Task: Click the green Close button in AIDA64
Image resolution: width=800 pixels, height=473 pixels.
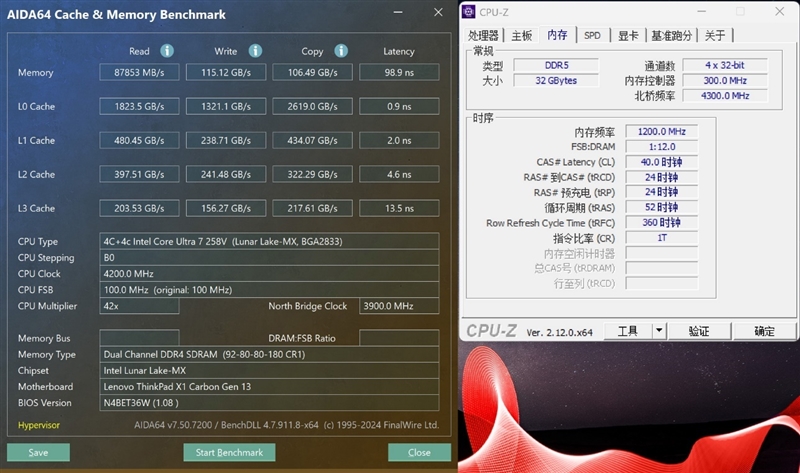Action: coord(419,452)
